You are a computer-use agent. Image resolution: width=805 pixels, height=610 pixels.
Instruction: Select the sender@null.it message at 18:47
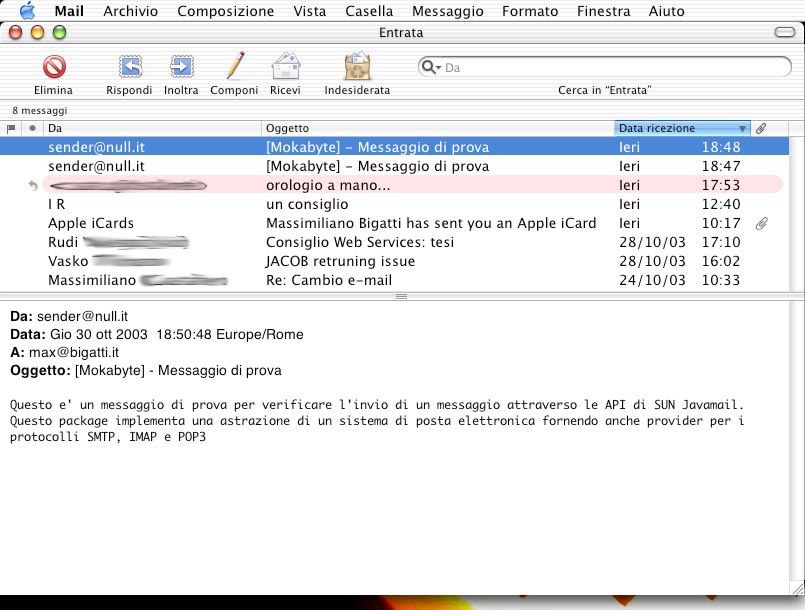pyautogui.click(x=394, y=166)
